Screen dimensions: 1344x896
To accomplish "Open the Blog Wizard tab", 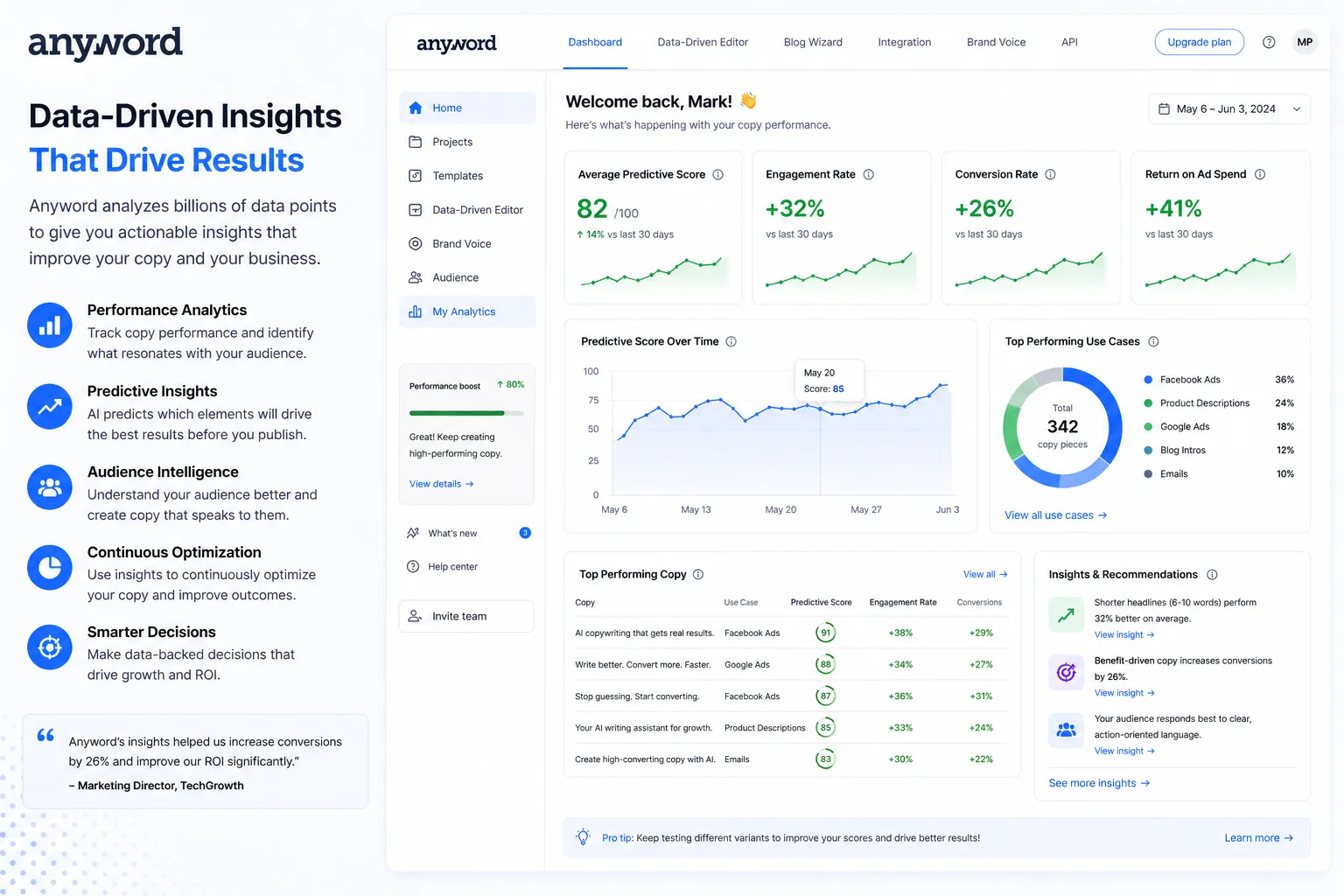I will coord(813,42).
